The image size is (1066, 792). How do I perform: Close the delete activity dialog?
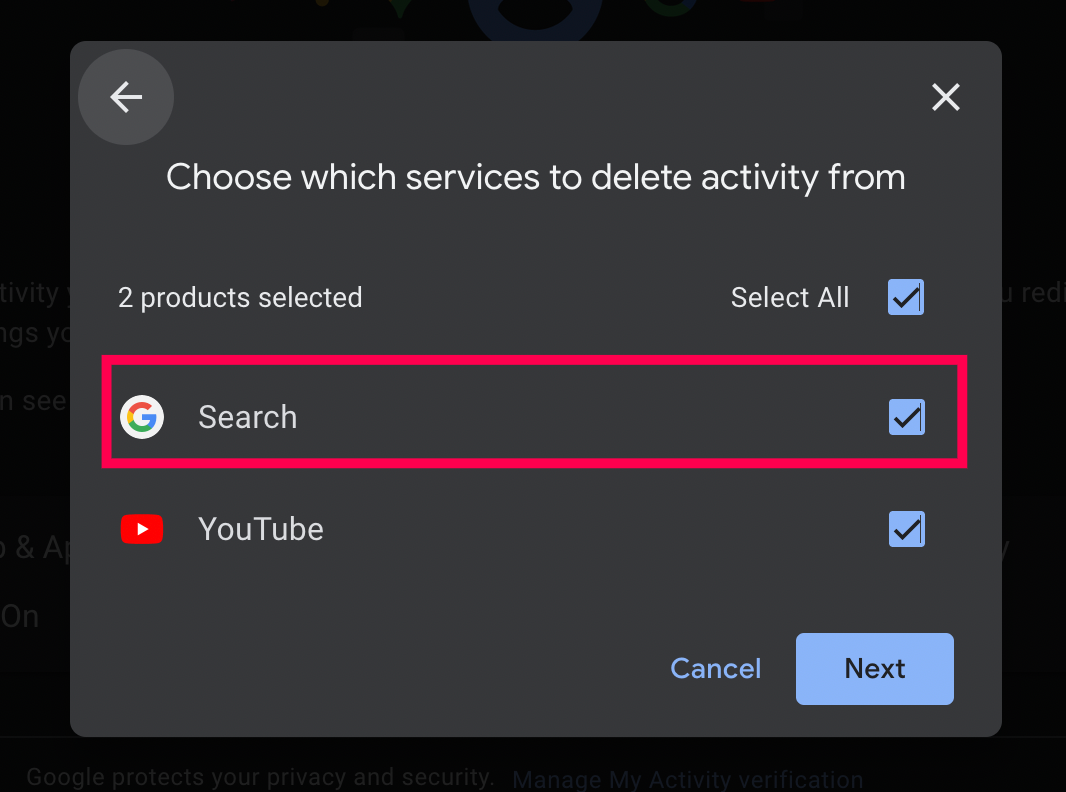click(945, 97)
